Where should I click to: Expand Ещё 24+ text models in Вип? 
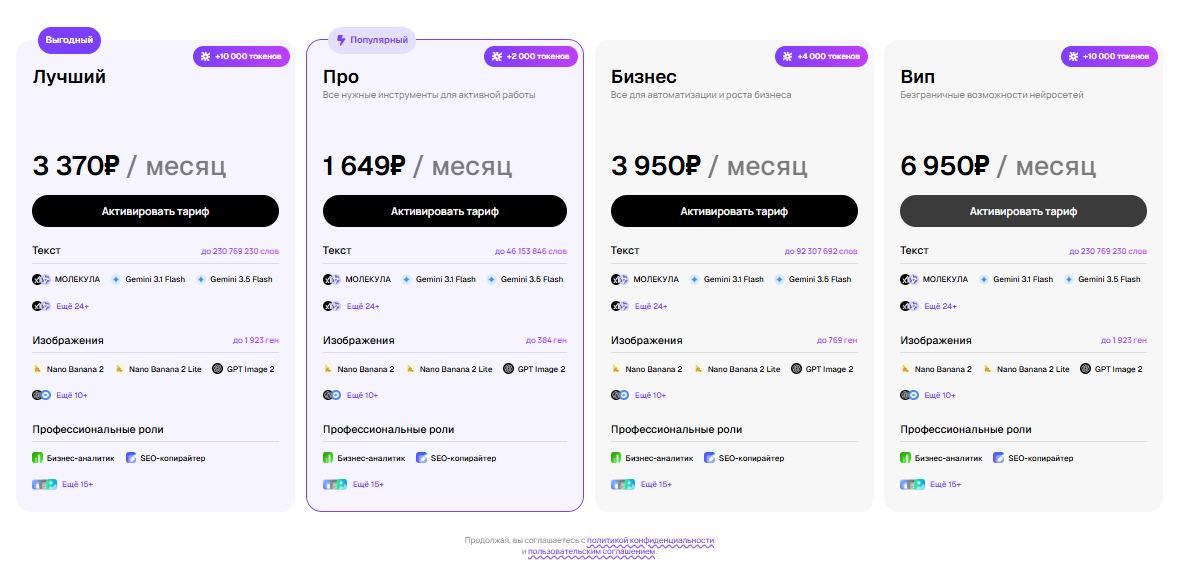click(940, 306)
